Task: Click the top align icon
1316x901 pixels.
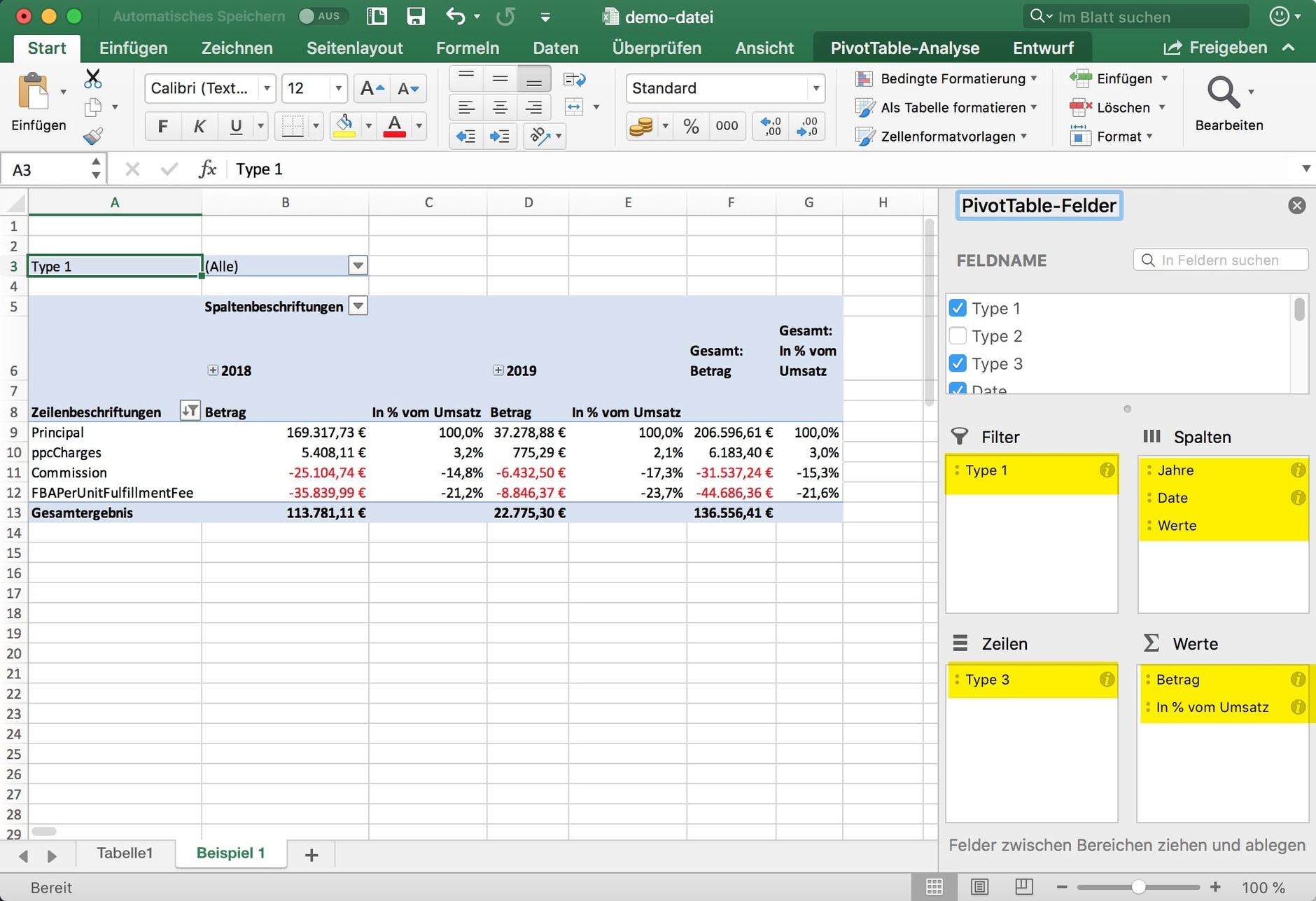Action: [466, 79]
